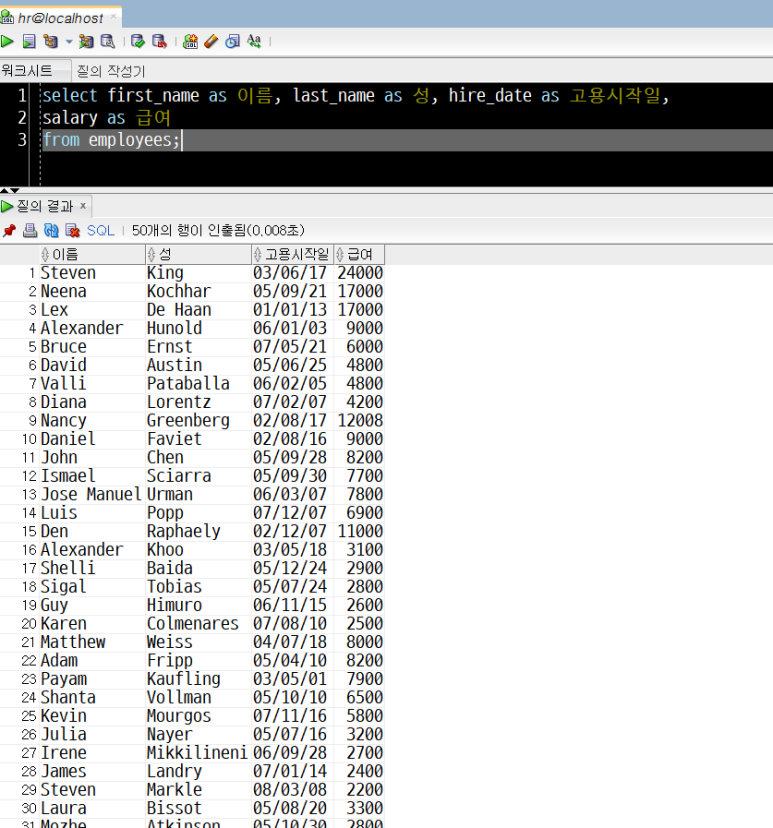Select cell 'Kochhar'

coord(199,291)
